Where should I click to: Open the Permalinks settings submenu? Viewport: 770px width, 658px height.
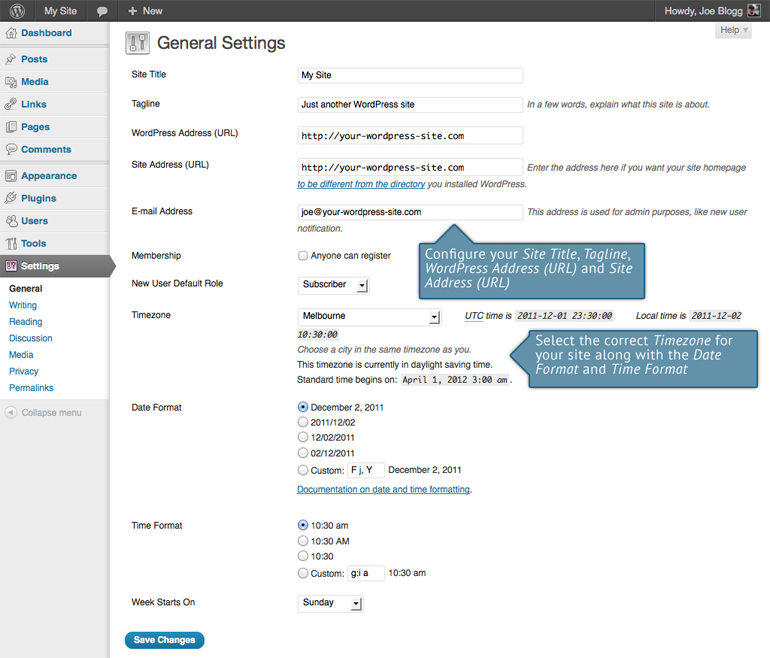click(x=31, y=387)
